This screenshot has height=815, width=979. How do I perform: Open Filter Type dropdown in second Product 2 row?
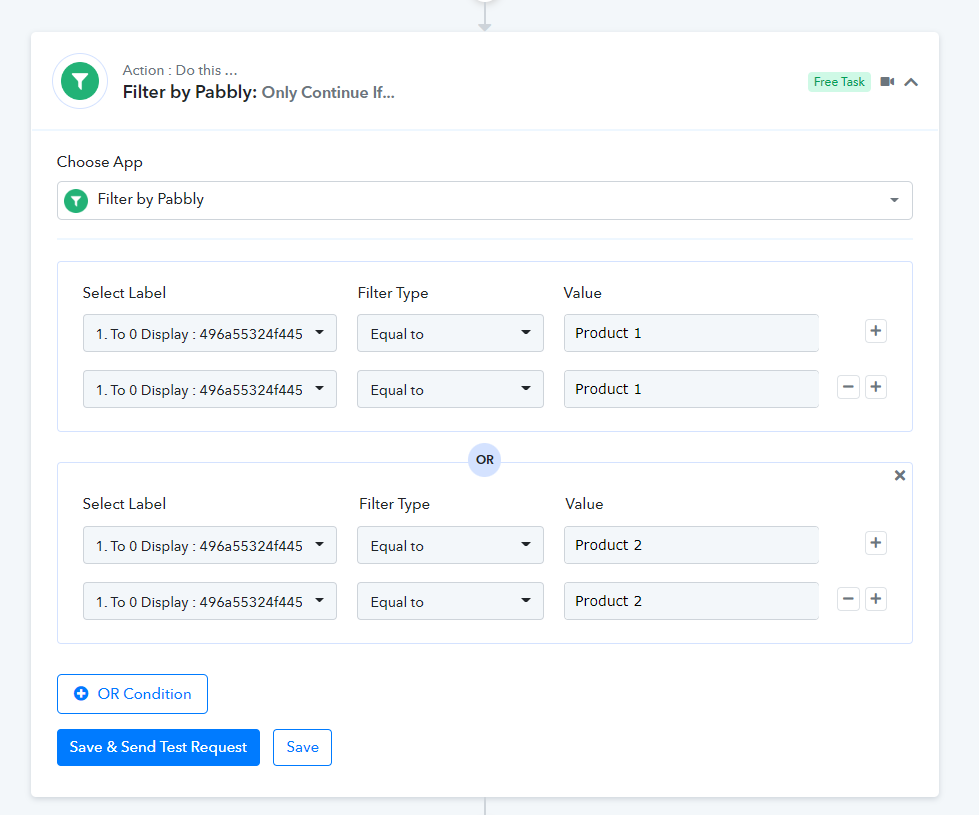pyautogui.click(x=450, y=601)
